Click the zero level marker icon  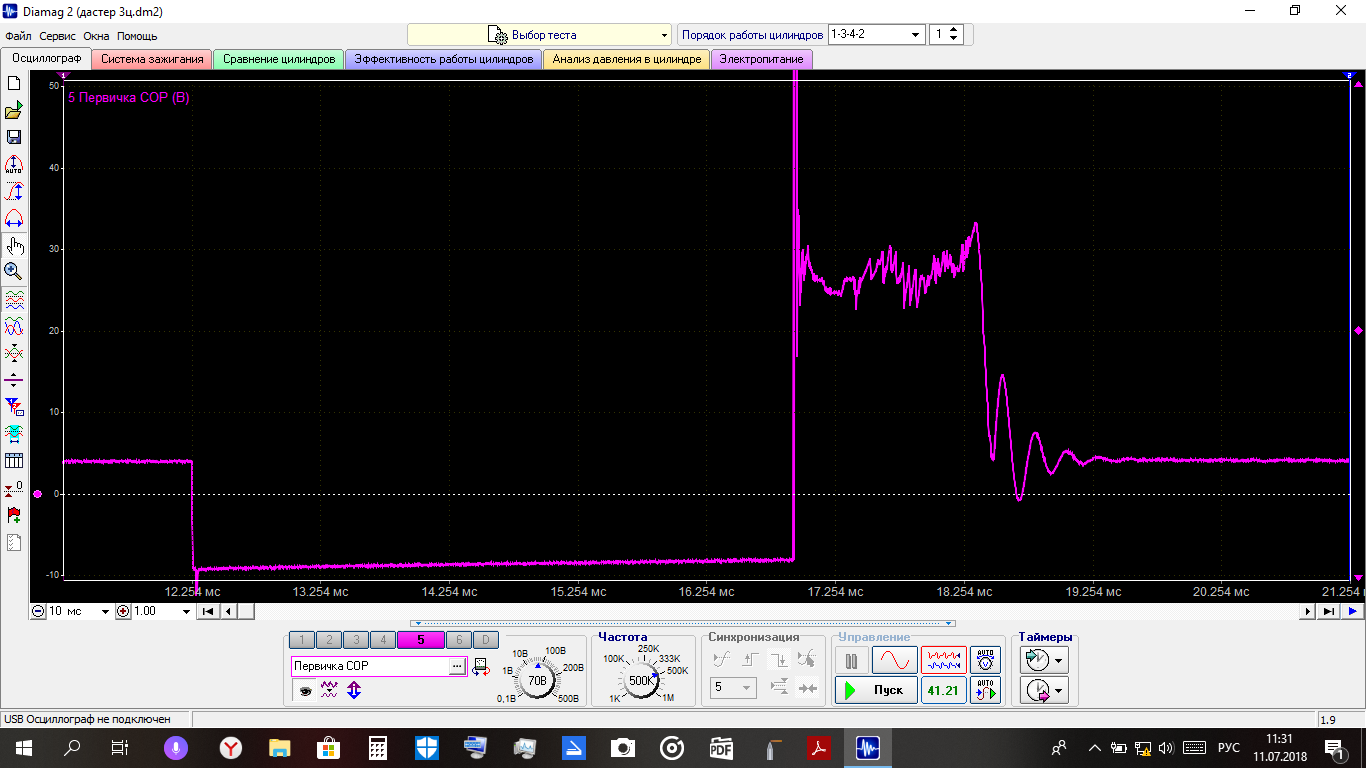(14, 488)
